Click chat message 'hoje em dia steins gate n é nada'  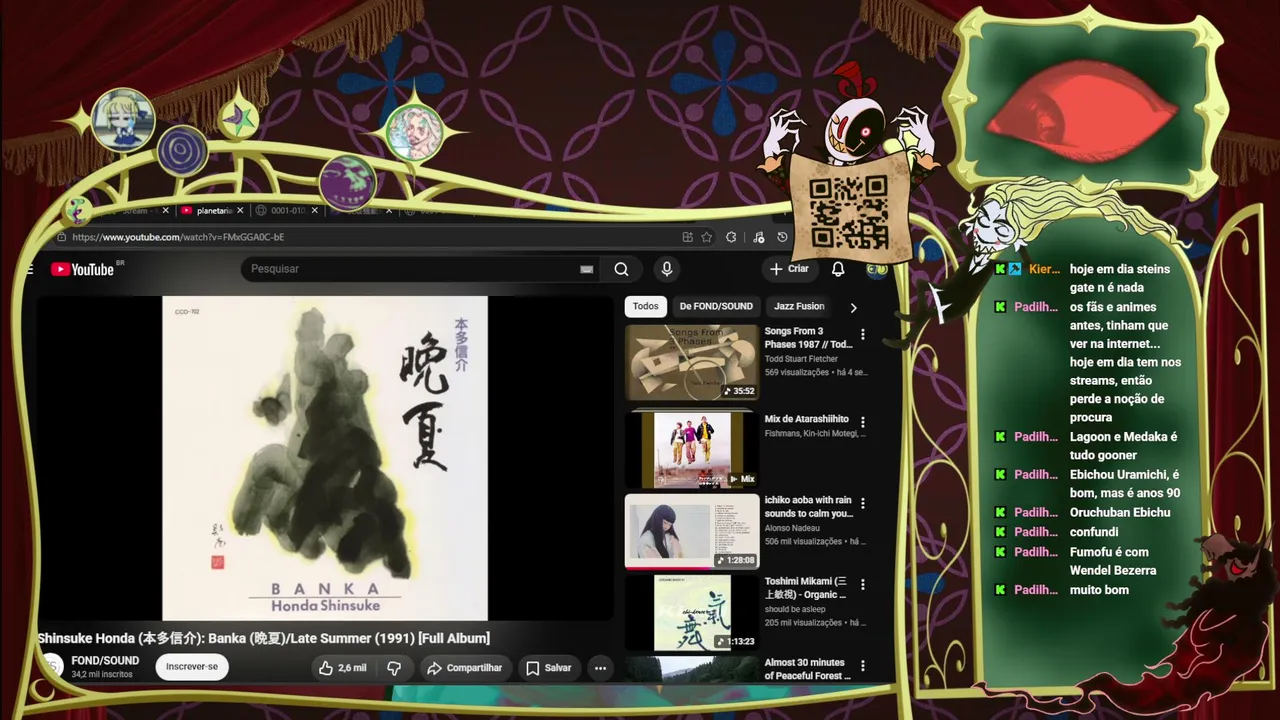(x=1120, y=278)
